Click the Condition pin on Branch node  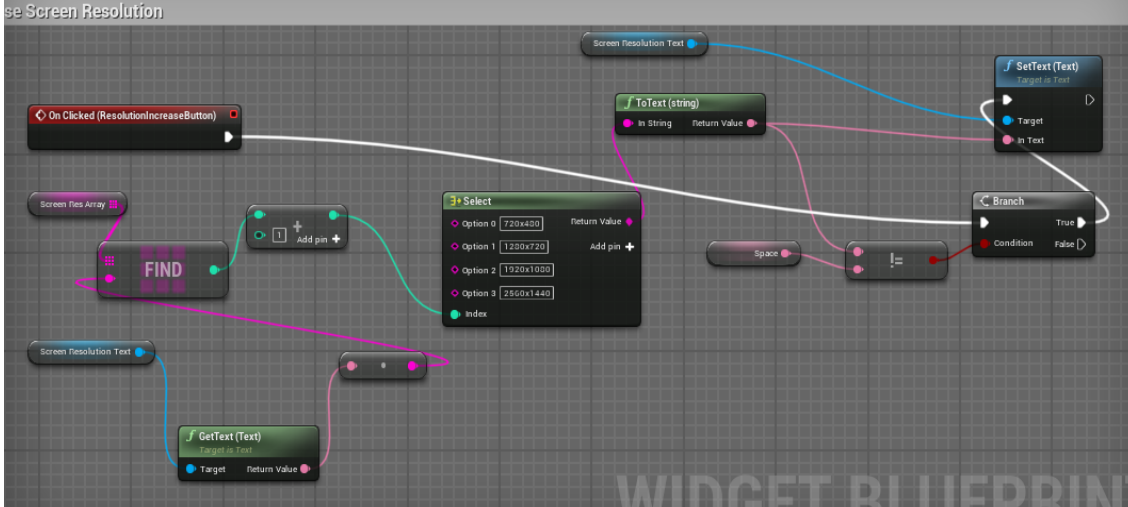click(984, 243)
